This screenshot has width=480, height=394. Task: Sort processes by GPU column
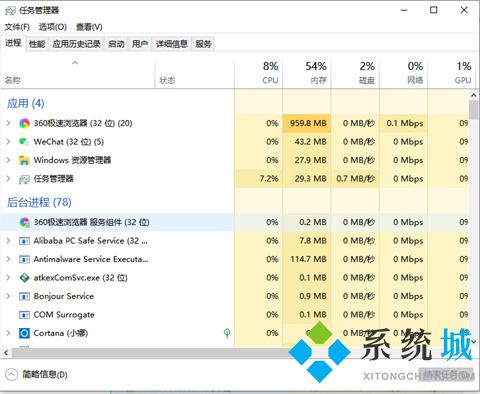pyautogui.click(x=451, y=74)
